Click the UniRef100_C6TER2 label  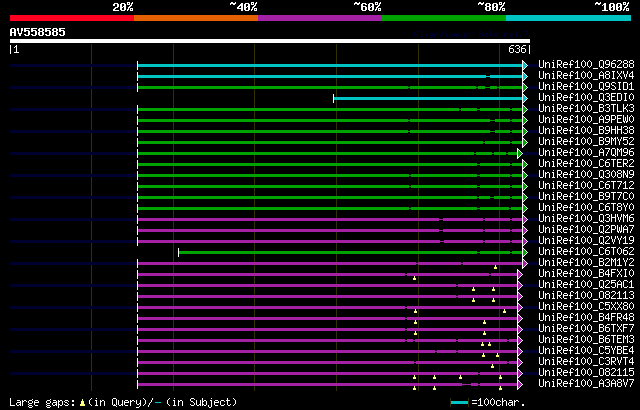pos(586,164)
